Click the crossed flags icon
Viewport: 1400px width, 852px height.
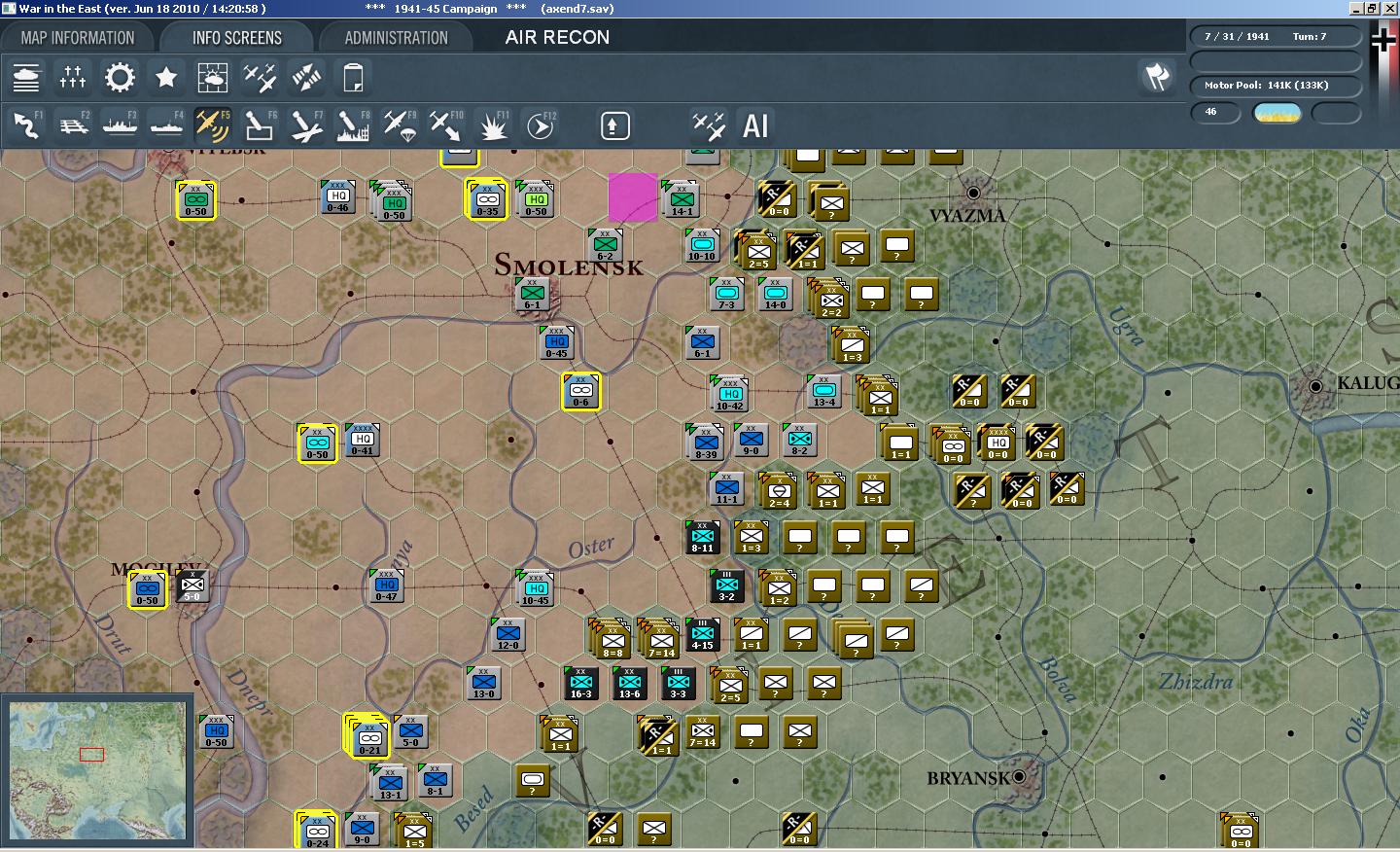pyautogui.click(x=1157, y=76)
